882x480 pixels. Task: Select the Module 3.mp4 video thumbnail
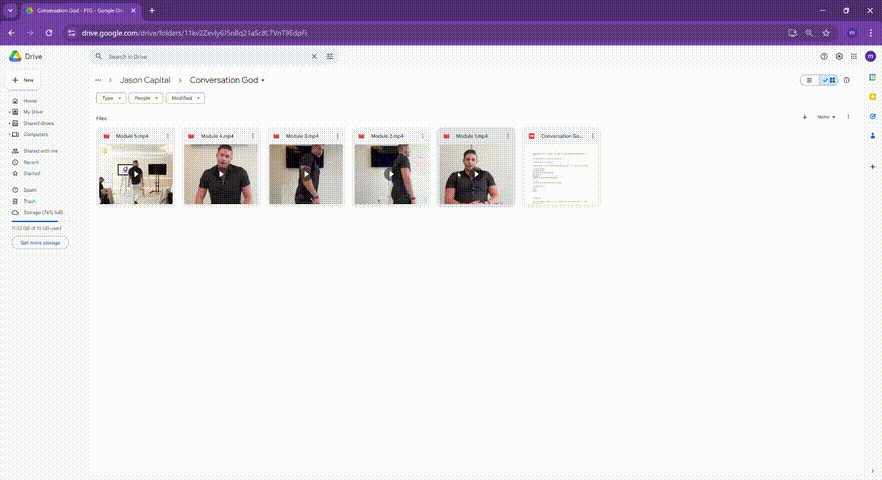306,174
